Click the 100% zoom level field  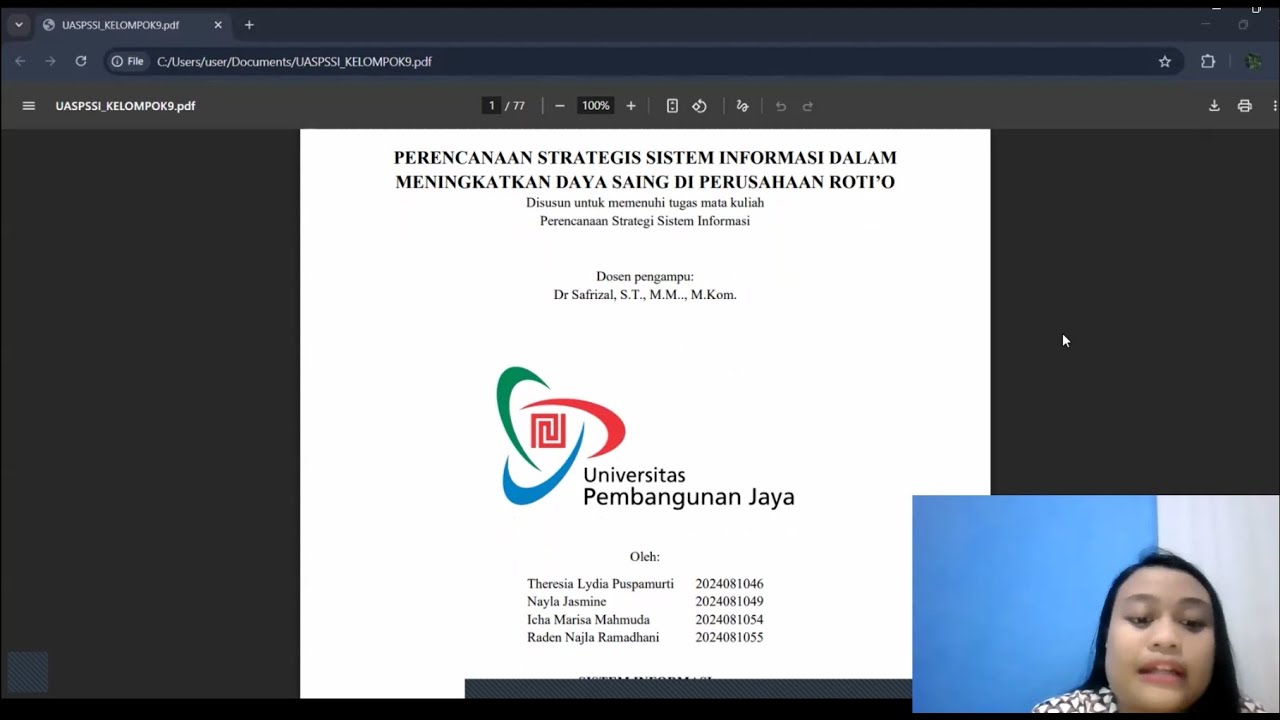(x=595, y=106)
